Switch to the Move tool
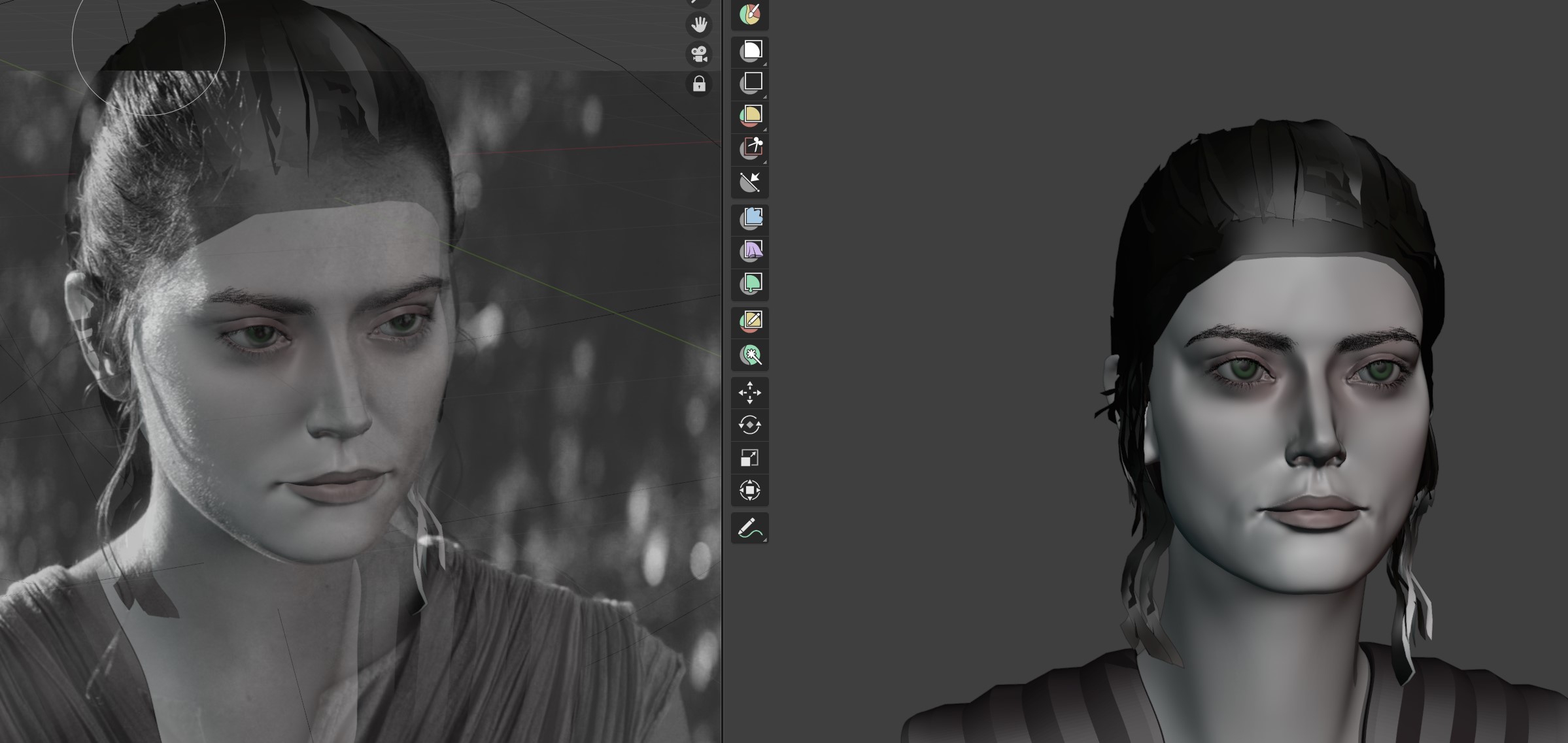1568x743 pixels. [750, 393]
